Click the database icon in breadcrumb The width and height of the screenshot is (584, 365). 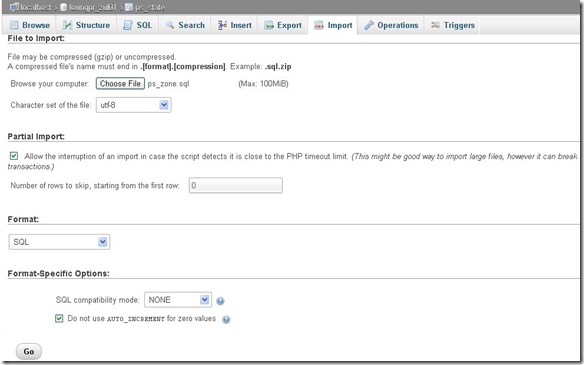64,7
